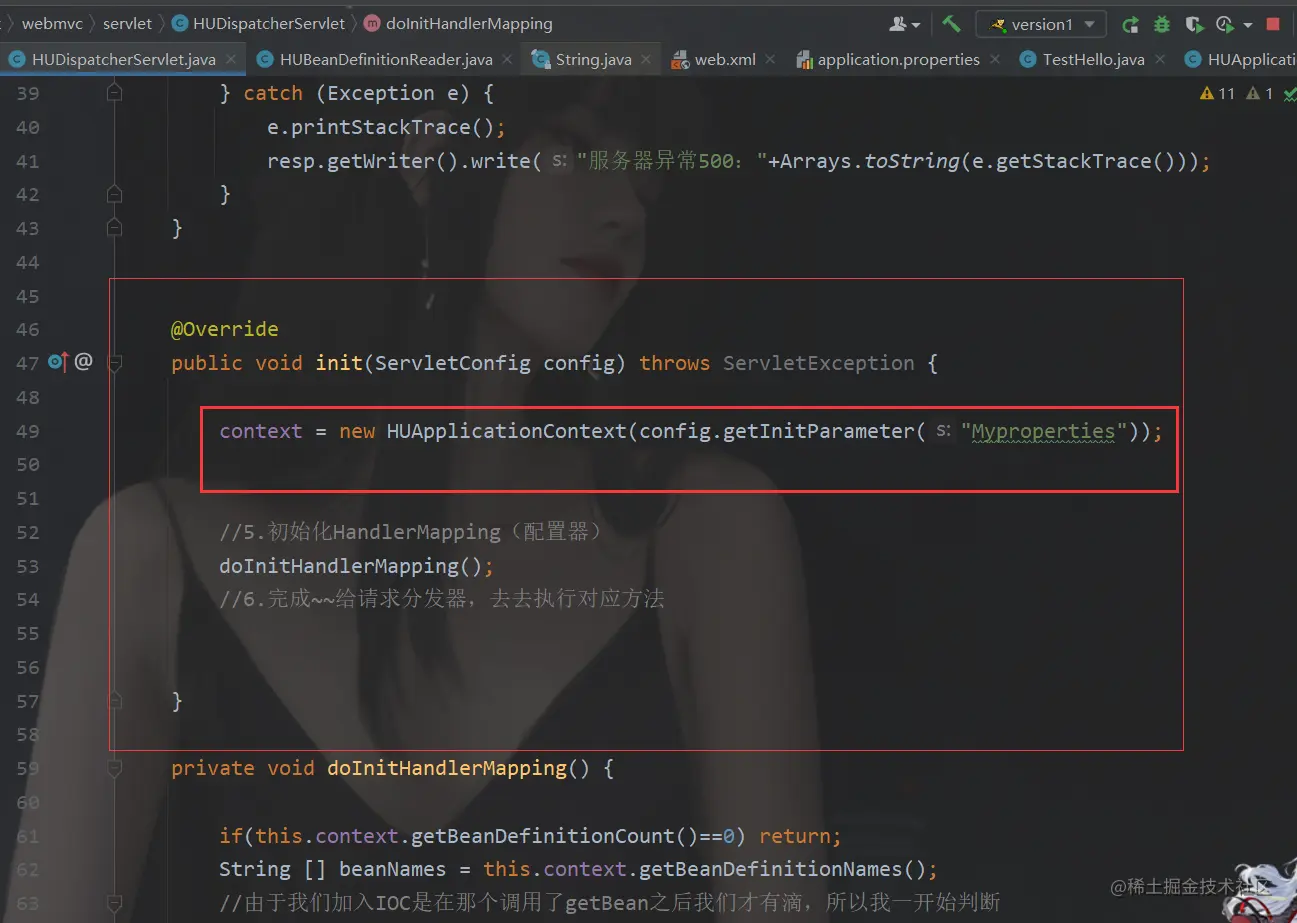Click the "Myproperties" string literal
This screenshot has width=1297, height=923.
[1043, 431]
